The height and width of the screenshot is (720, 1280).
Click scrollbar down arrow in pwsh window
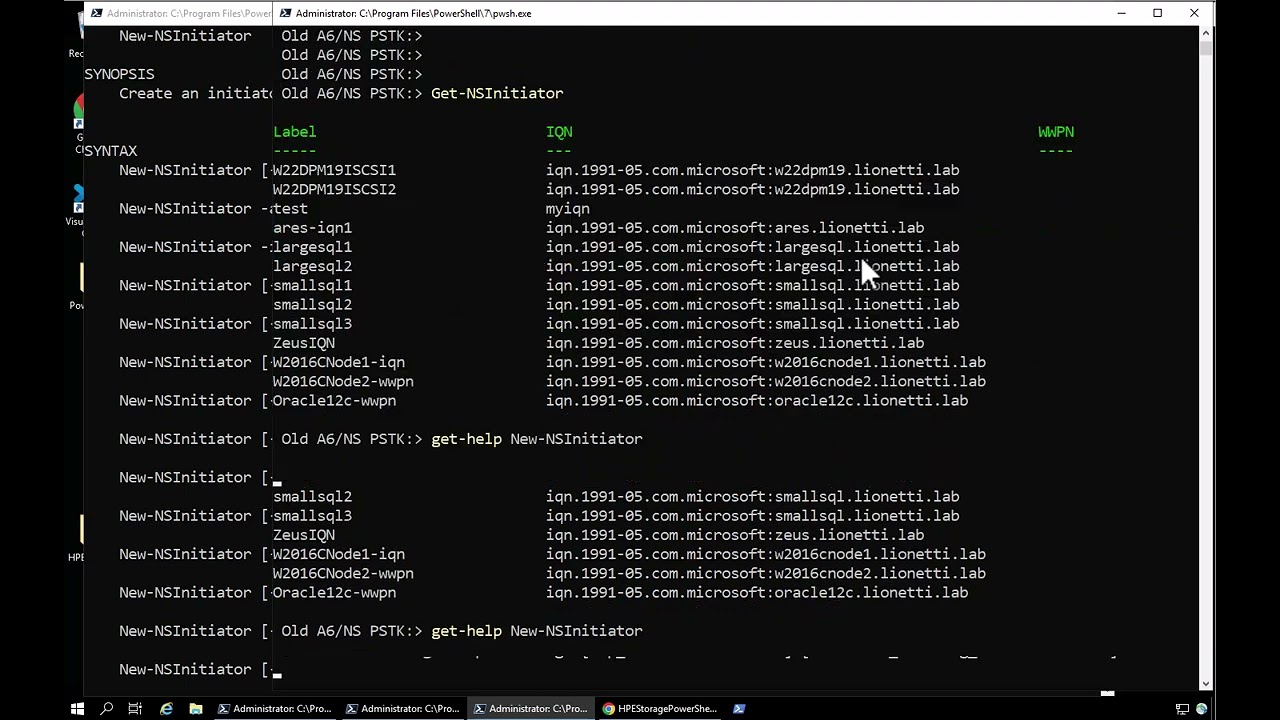click(x=1205, y=684)
